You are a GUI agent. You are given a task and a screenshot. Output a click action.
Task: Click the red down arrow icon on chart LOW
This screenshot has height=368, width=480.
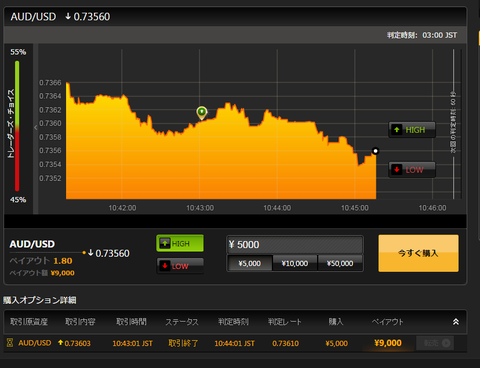pyautogui.click(x=397, y=169)
